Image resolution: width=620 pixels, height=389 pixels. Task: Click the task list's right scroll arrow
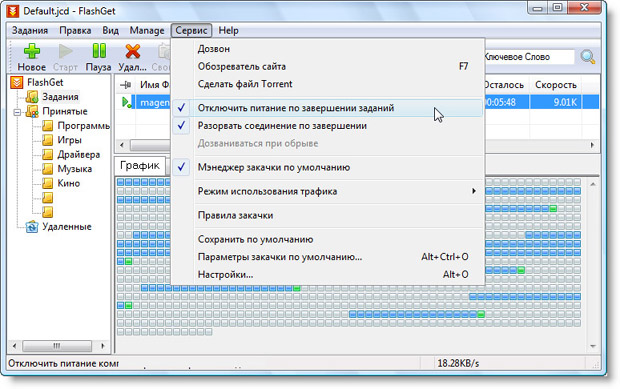point(592,145)
